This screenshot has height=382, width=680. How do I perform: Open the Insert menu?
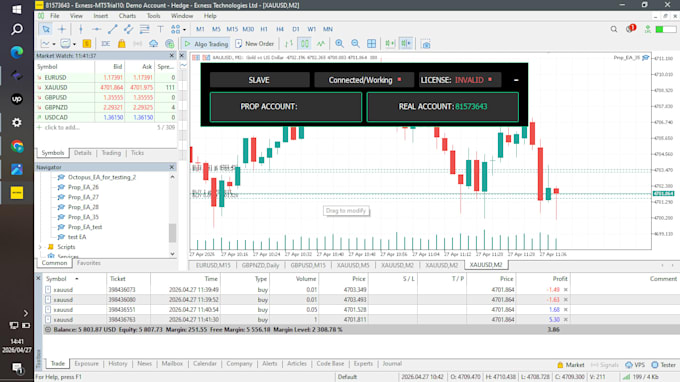click(x=101, y=16)
